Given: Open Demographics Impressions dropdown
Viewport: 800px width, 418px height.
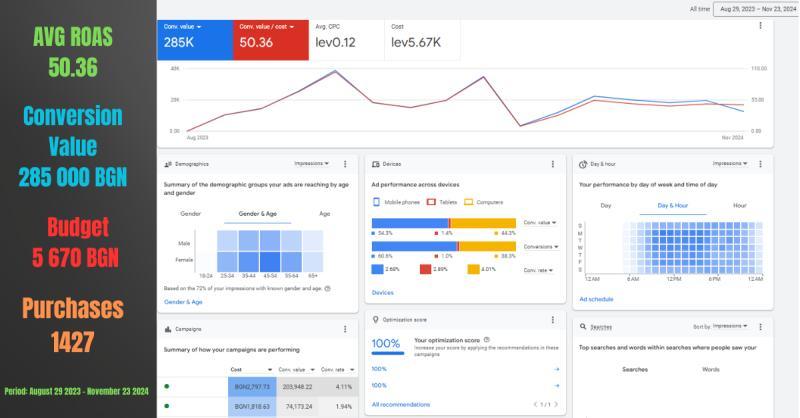Looking at the screenshot, I should click(312, 163).
